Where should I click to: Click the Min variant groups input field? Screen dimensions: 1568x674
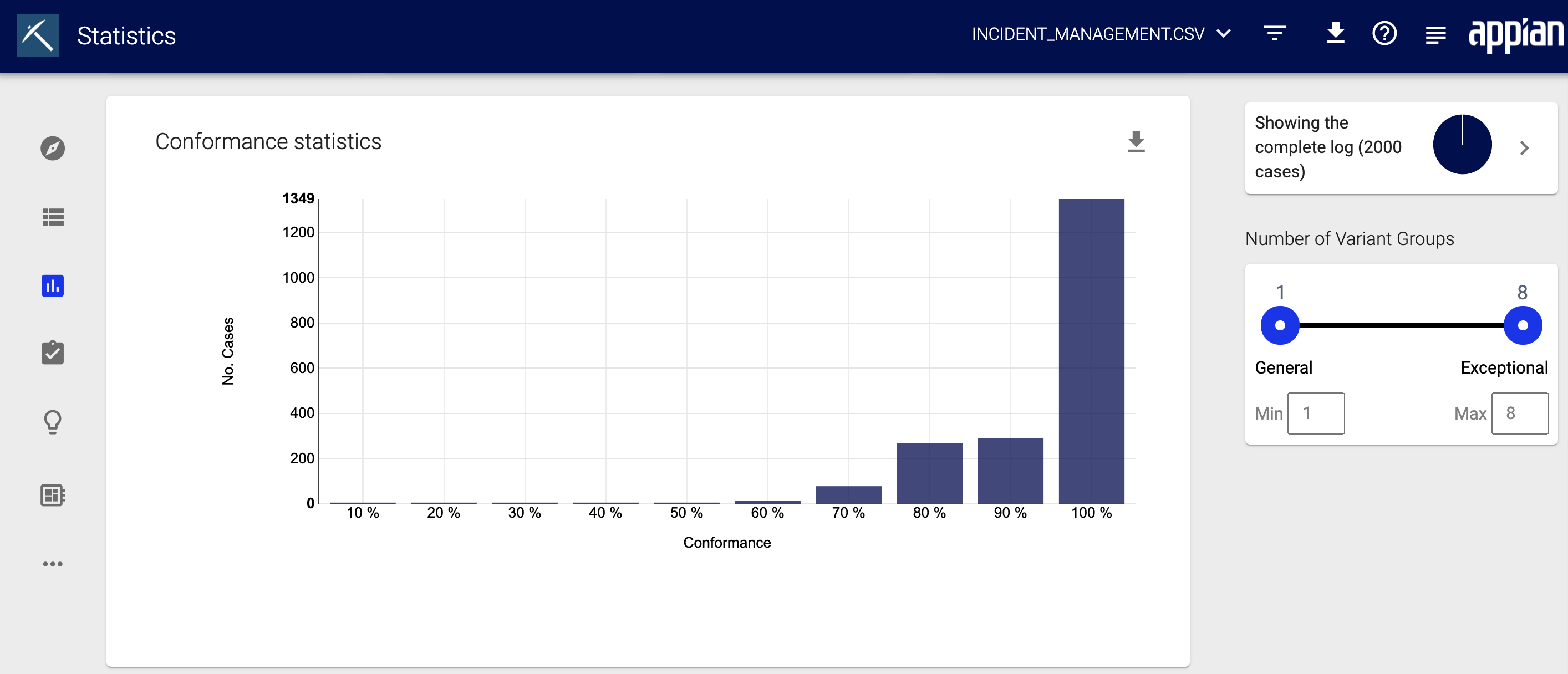click(1316, 413)
